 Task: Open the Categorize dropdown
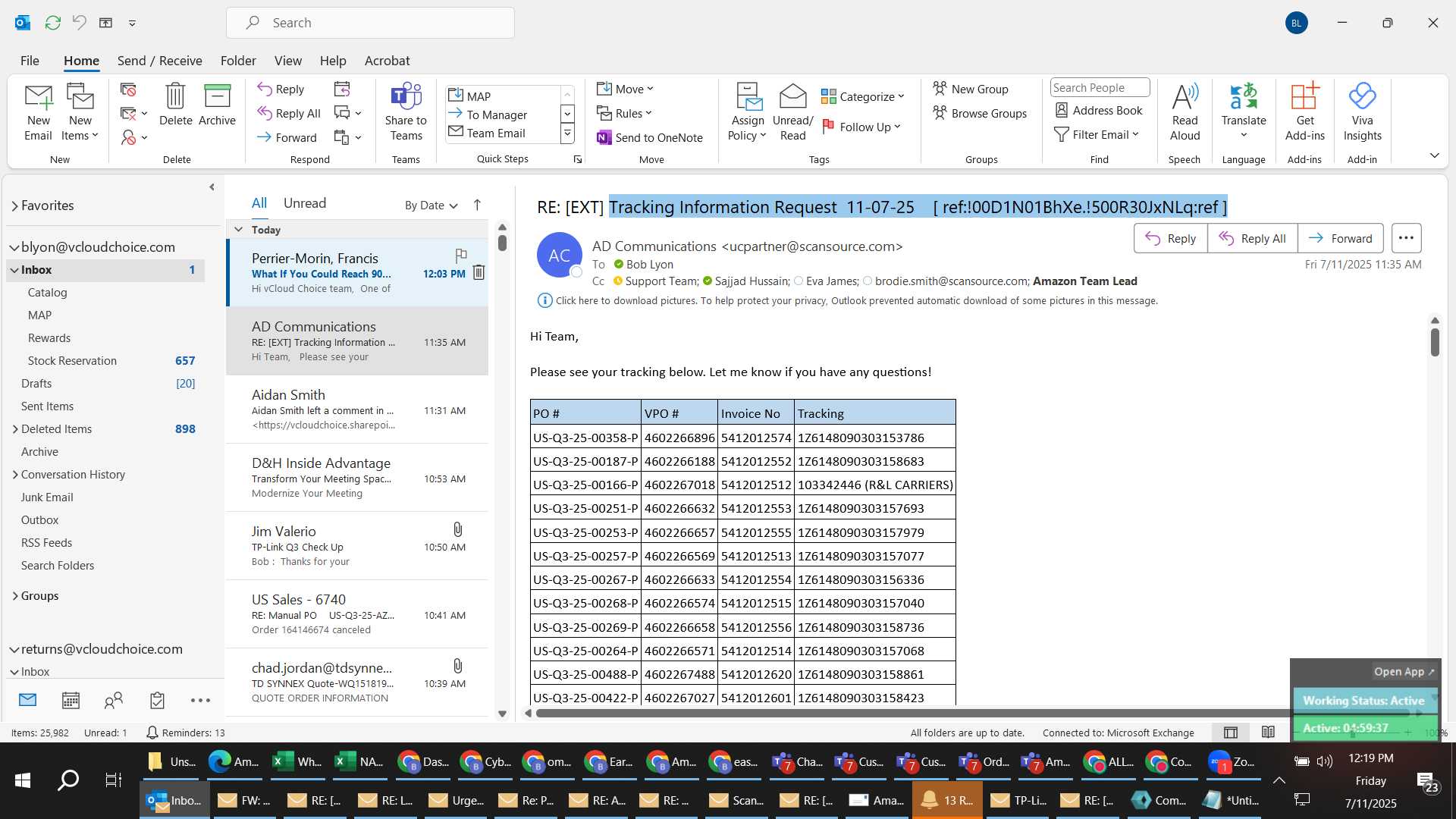pos(862,96)
